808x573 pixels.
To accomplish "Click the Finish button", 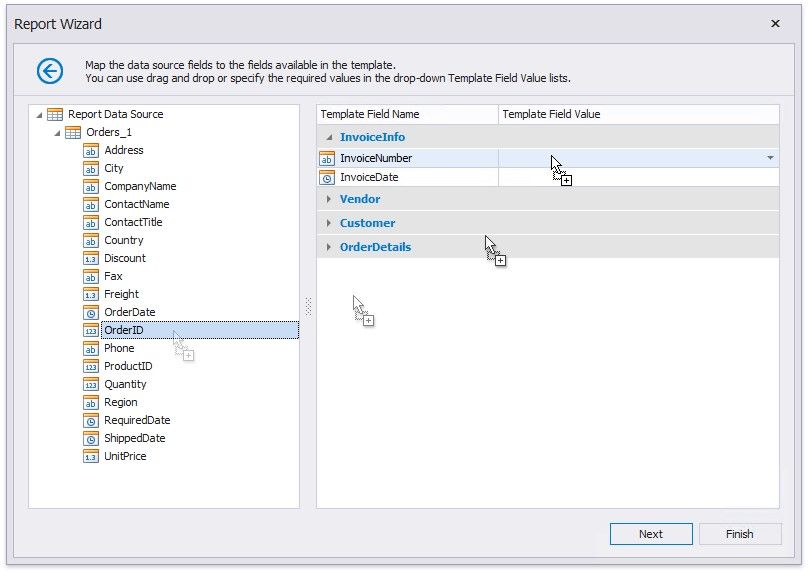I will click(739, 534).
